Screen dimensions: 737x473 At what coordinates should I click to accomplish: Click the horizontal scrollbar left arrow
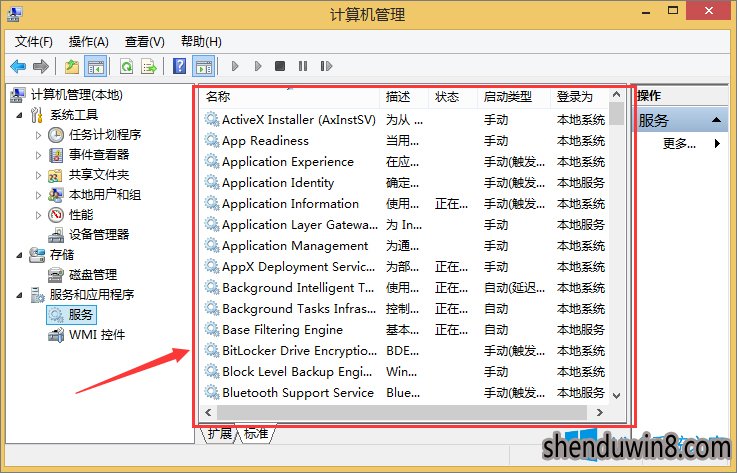pos(208,412)
